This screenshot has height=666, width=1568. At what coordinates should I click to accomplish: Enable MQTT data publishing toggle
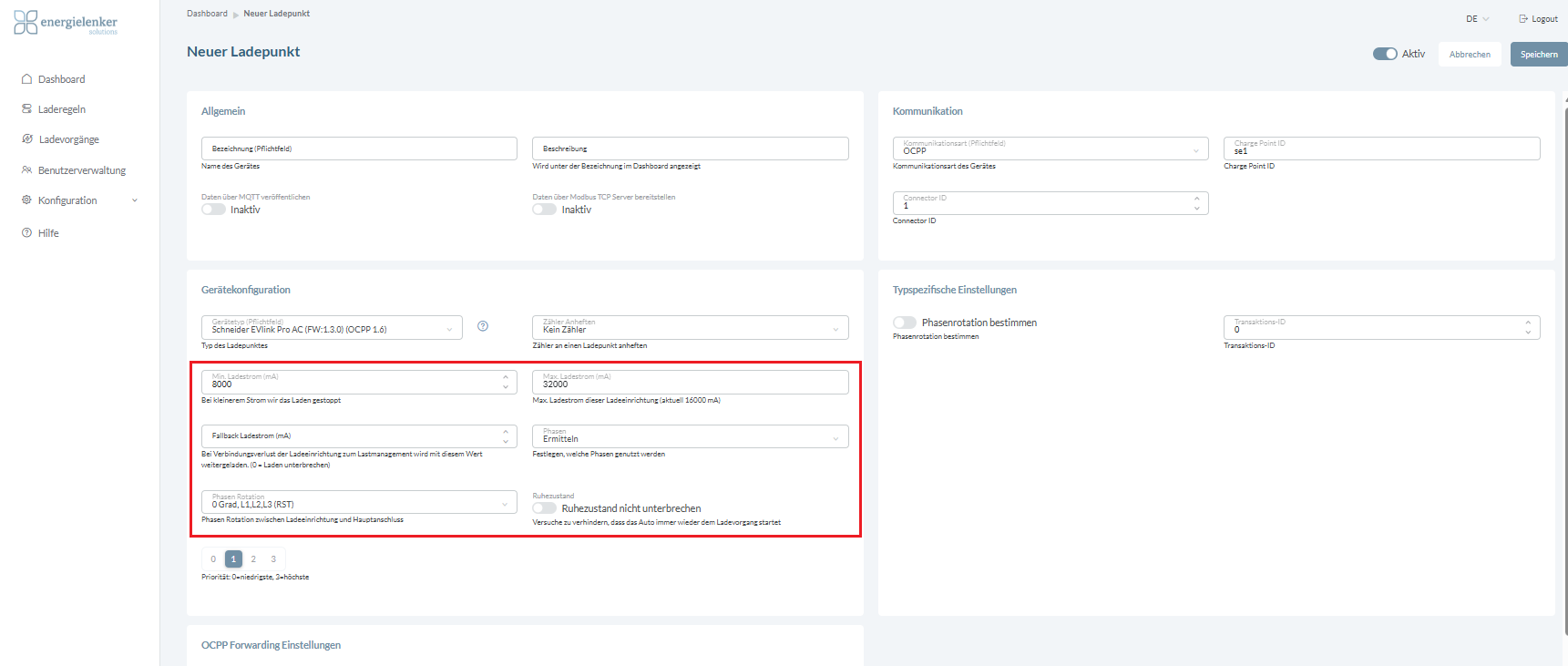coord(214,210)
